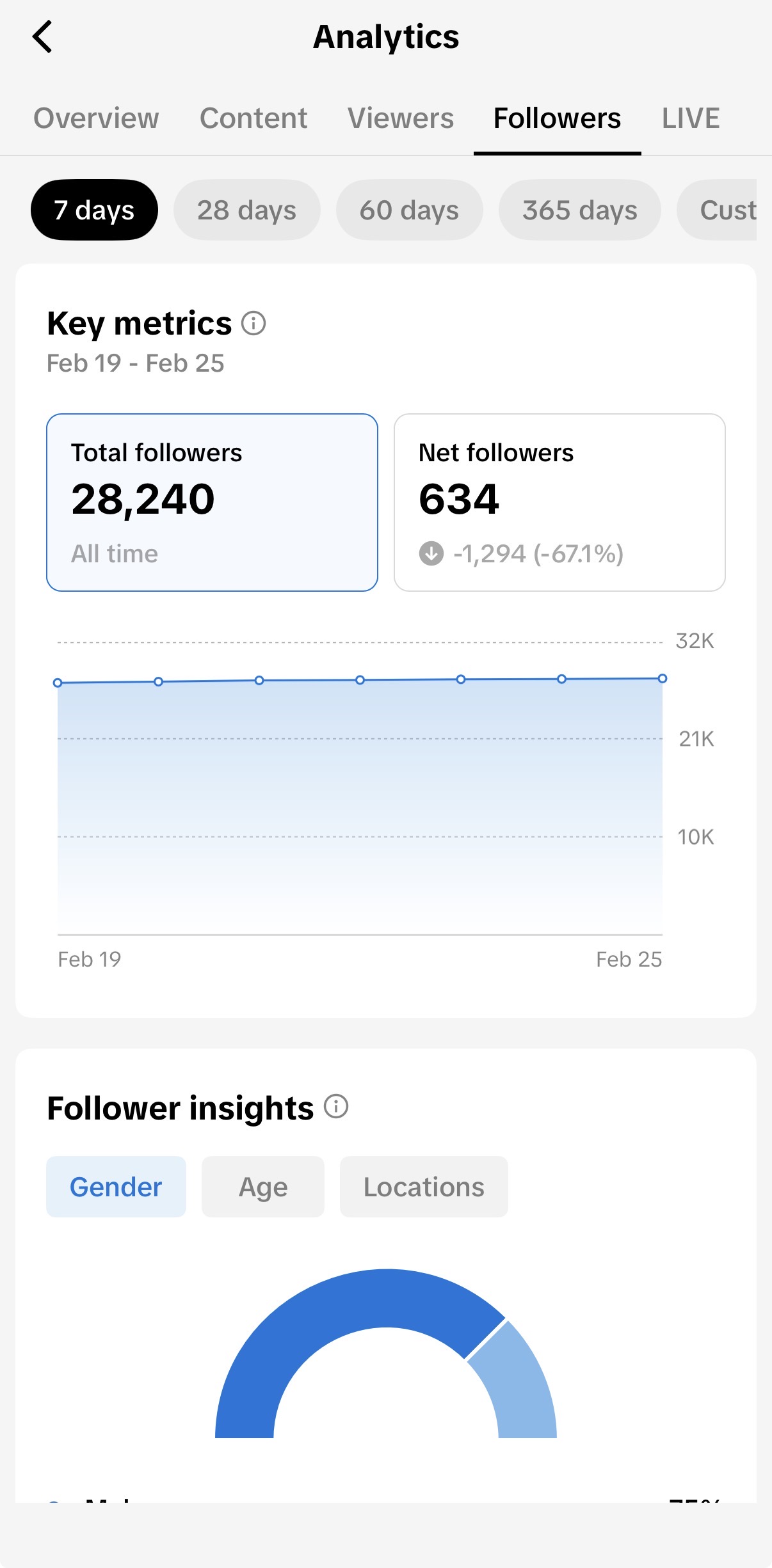The height and width of the screenshot is (1568, 772).
Task: Tap the Net followers down-arrow icon
Action: click(431, 553)
